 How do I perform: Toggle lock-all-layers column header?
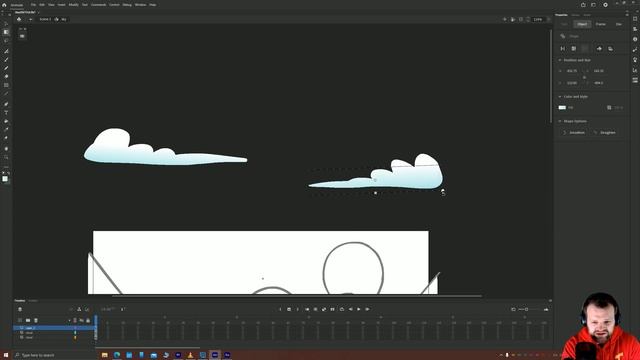pos(88,320)
